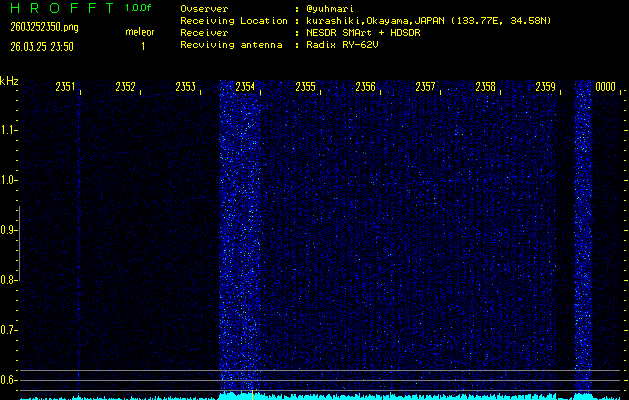Jump to the 2356 time marker
Screen dimensions: 629x400
[365, 88]
